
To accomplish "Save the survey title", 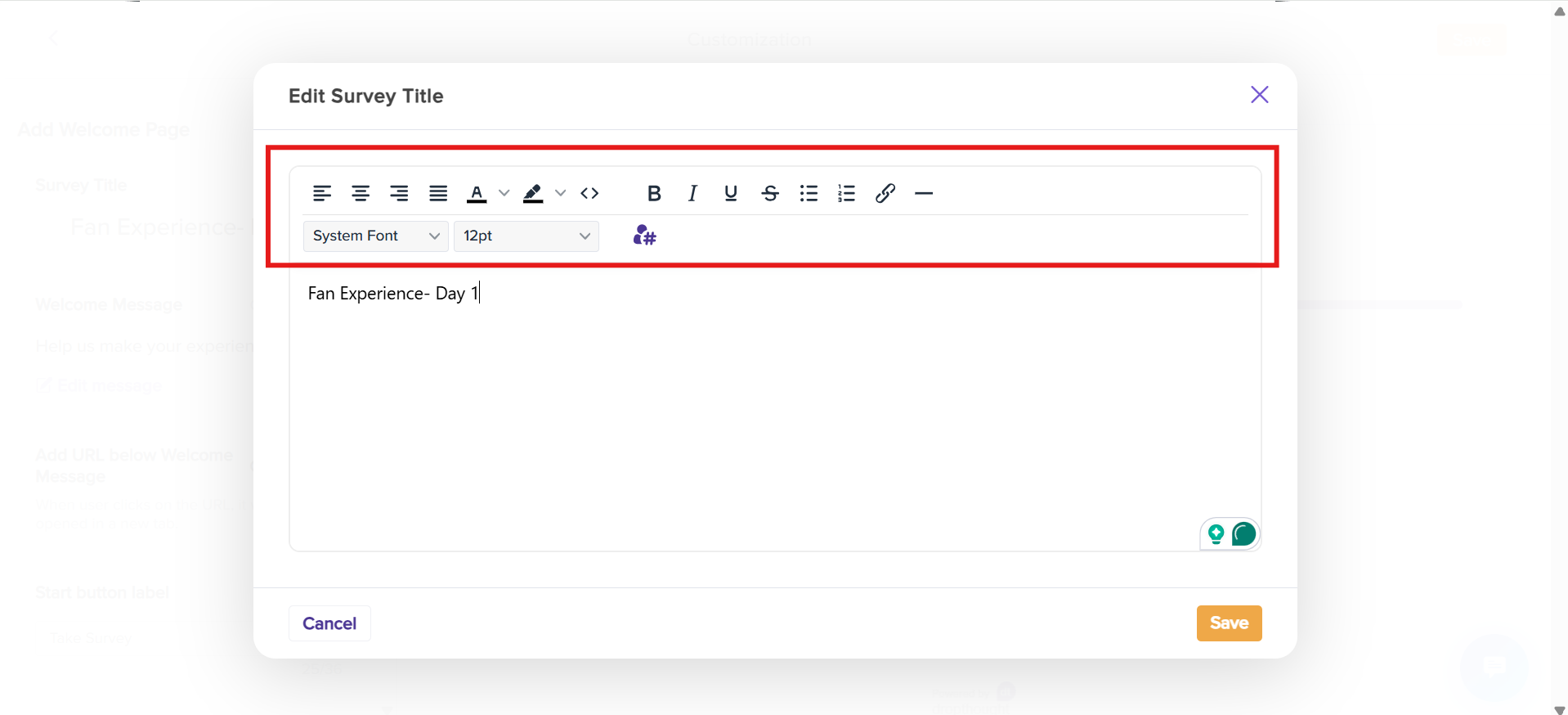I will (x=1229, y=623).
